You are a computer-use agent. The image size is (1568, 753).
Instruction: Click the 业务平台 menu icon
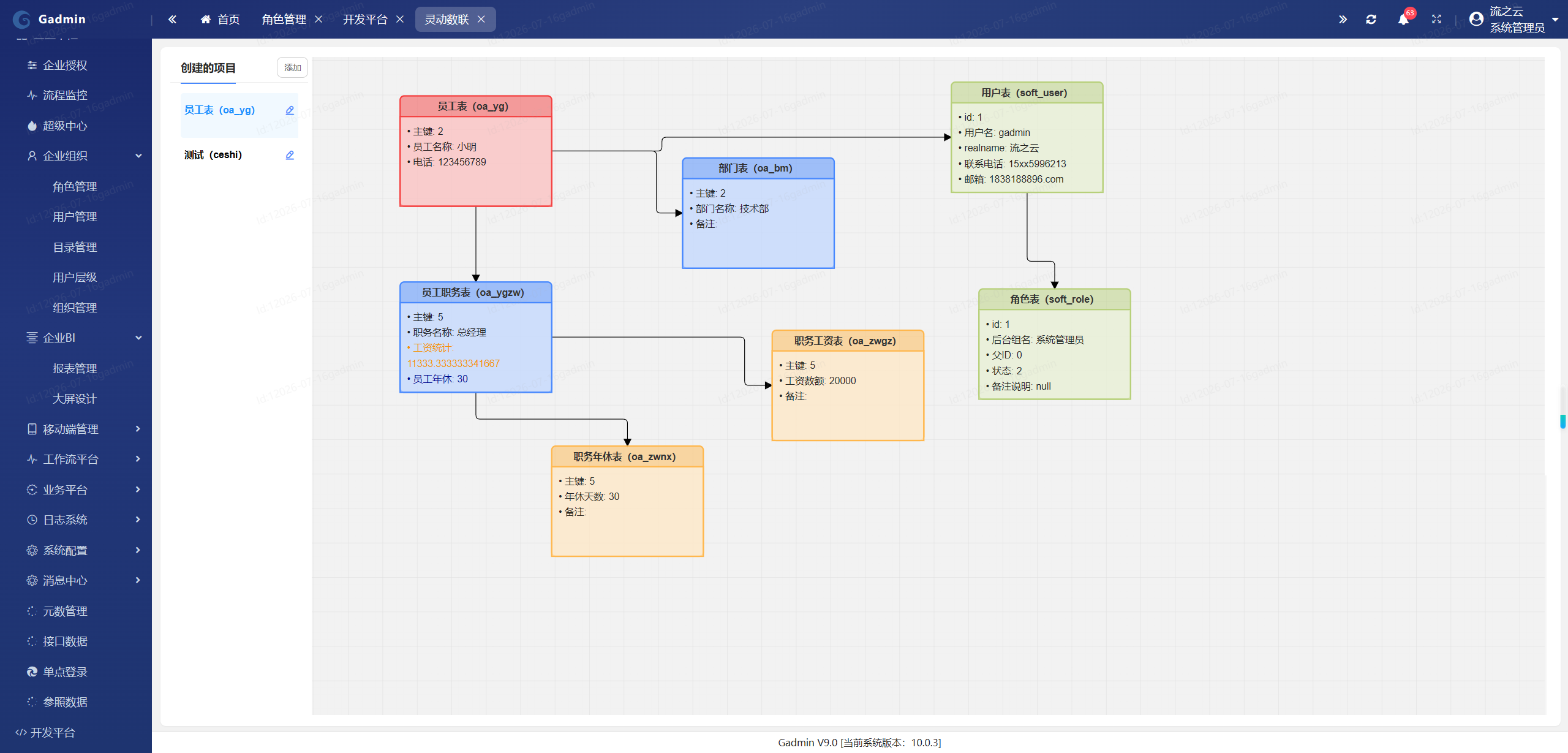32,490
